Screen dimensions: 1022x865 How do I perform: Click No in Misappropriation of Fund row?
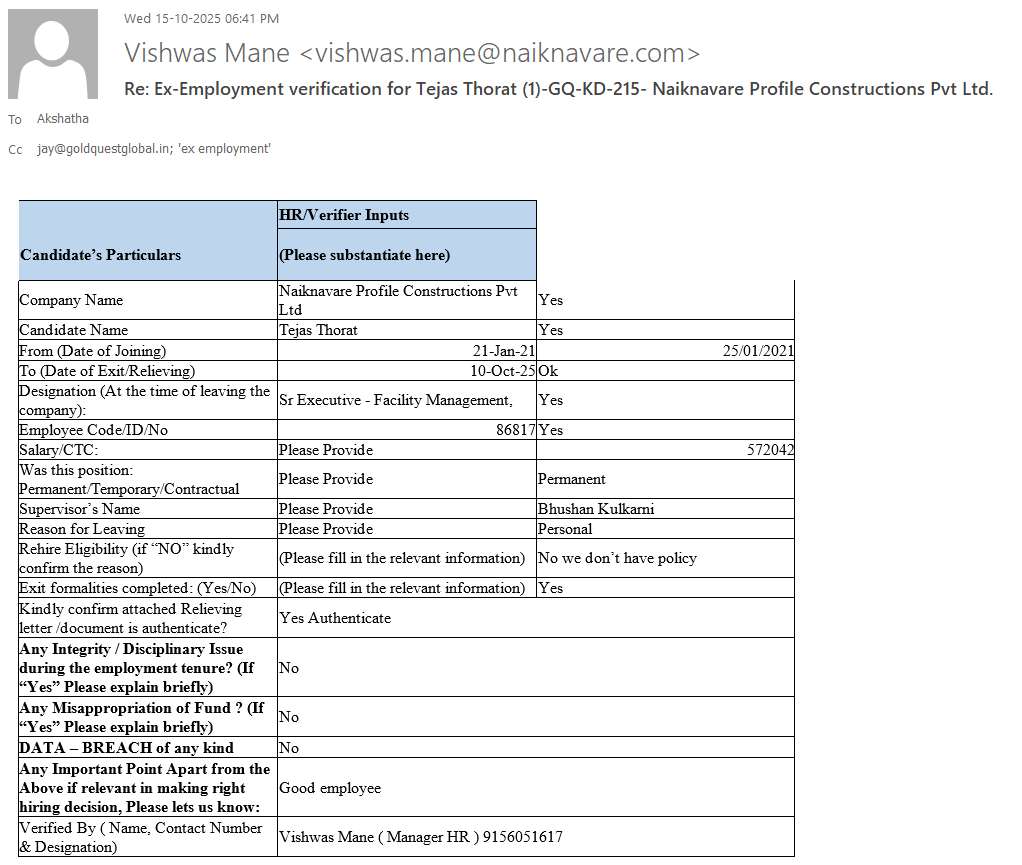[x=536, y=717]
